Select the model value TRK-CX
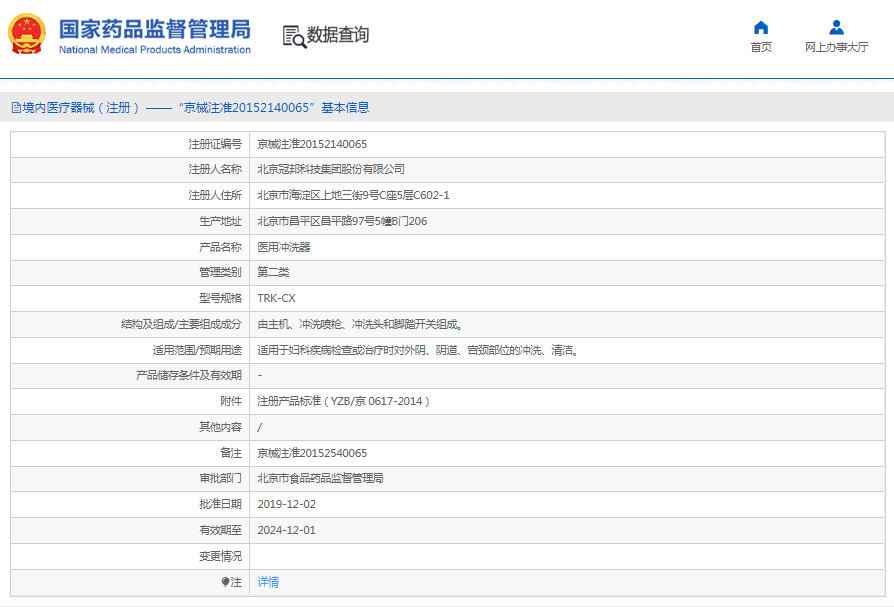The height and width of the screenshot is (607, 894). [x=276, y=298]
